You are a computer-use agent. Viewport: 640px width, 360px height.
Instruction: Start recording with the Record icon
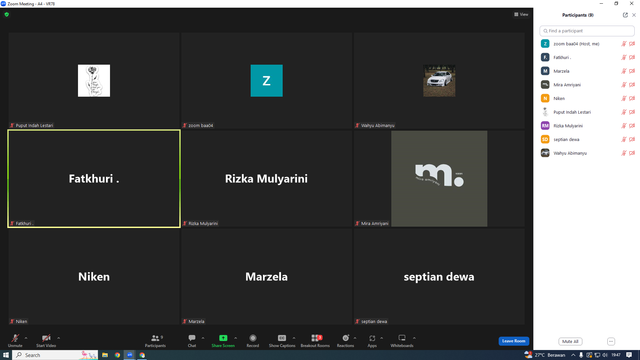point(253,338)
